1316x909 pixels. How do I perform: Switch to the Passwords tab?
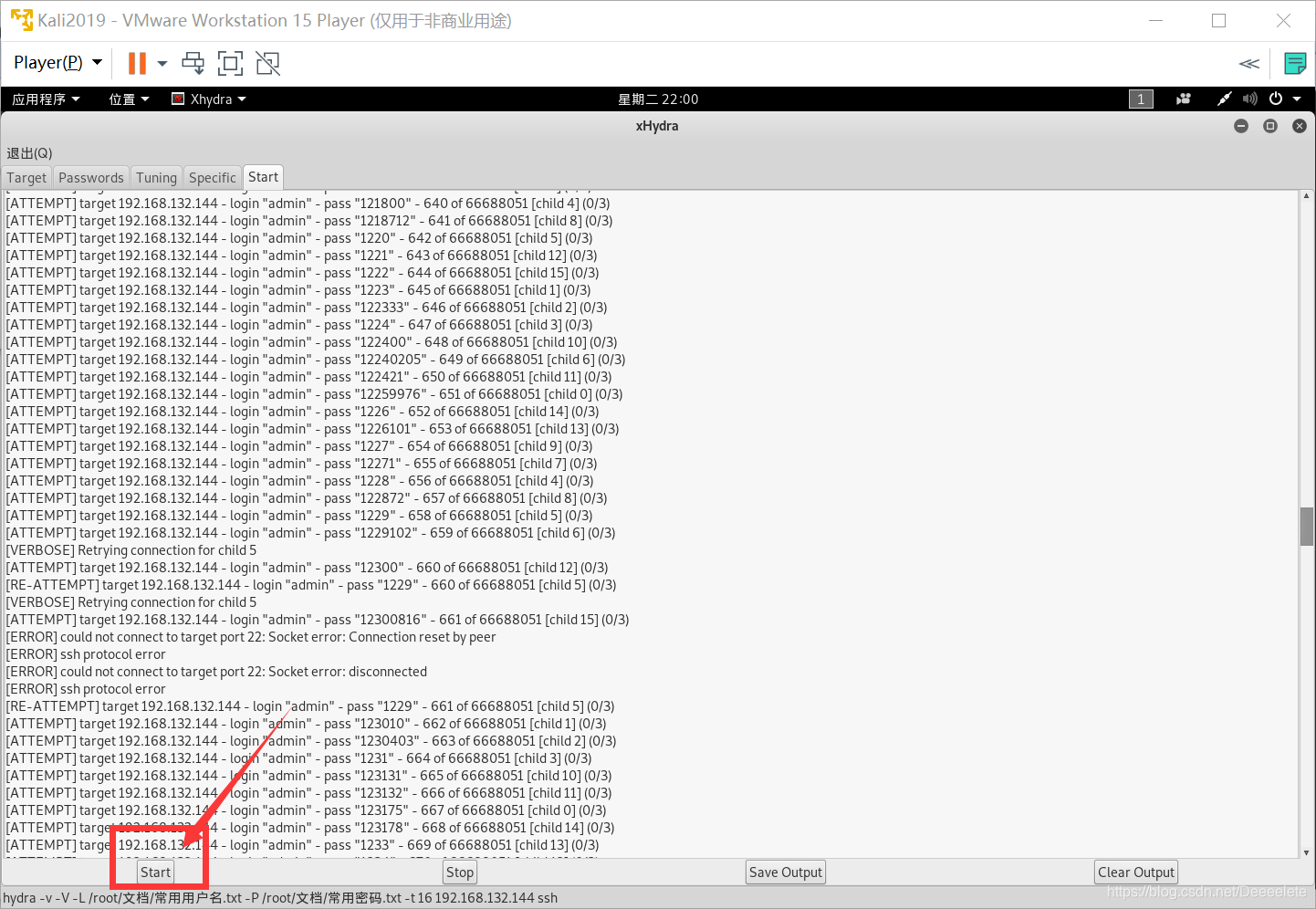[91, 177]
